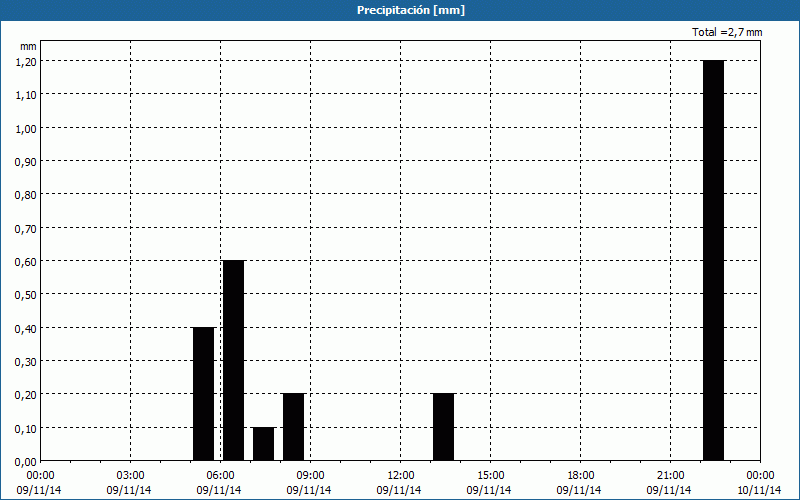Select the 06:00 time label
This screenshot has height=500, width=800.
[220, 476]
